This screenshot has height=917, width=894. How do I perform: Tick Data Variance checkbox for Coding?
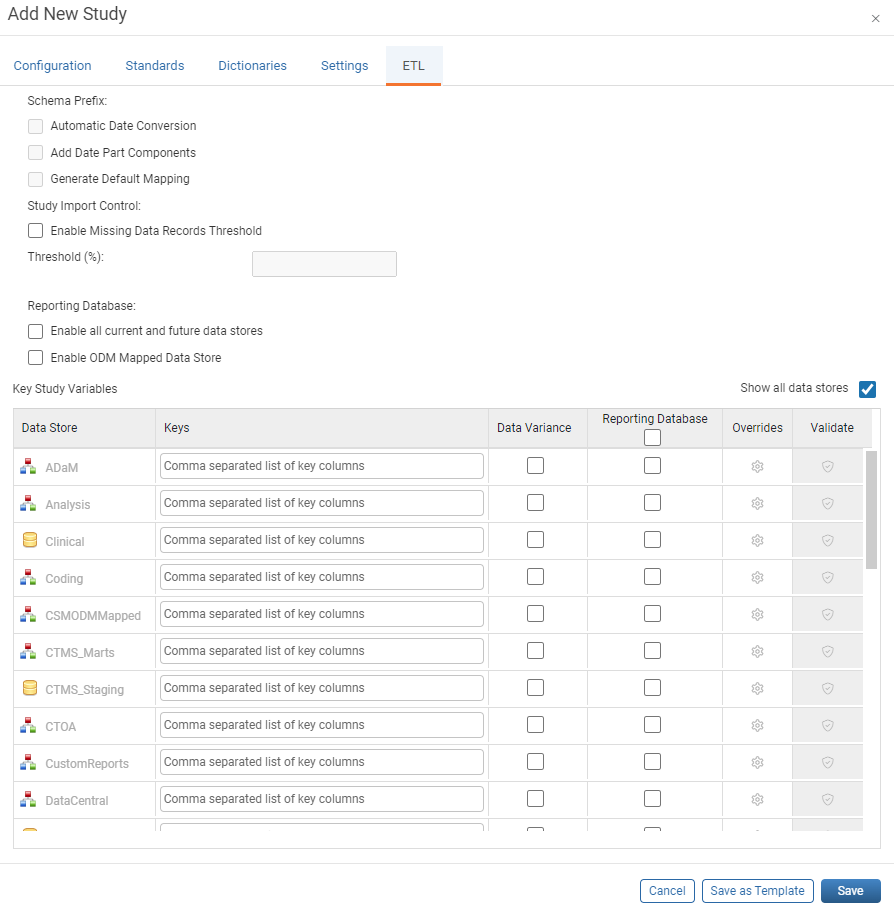click(x=535, y=577)
